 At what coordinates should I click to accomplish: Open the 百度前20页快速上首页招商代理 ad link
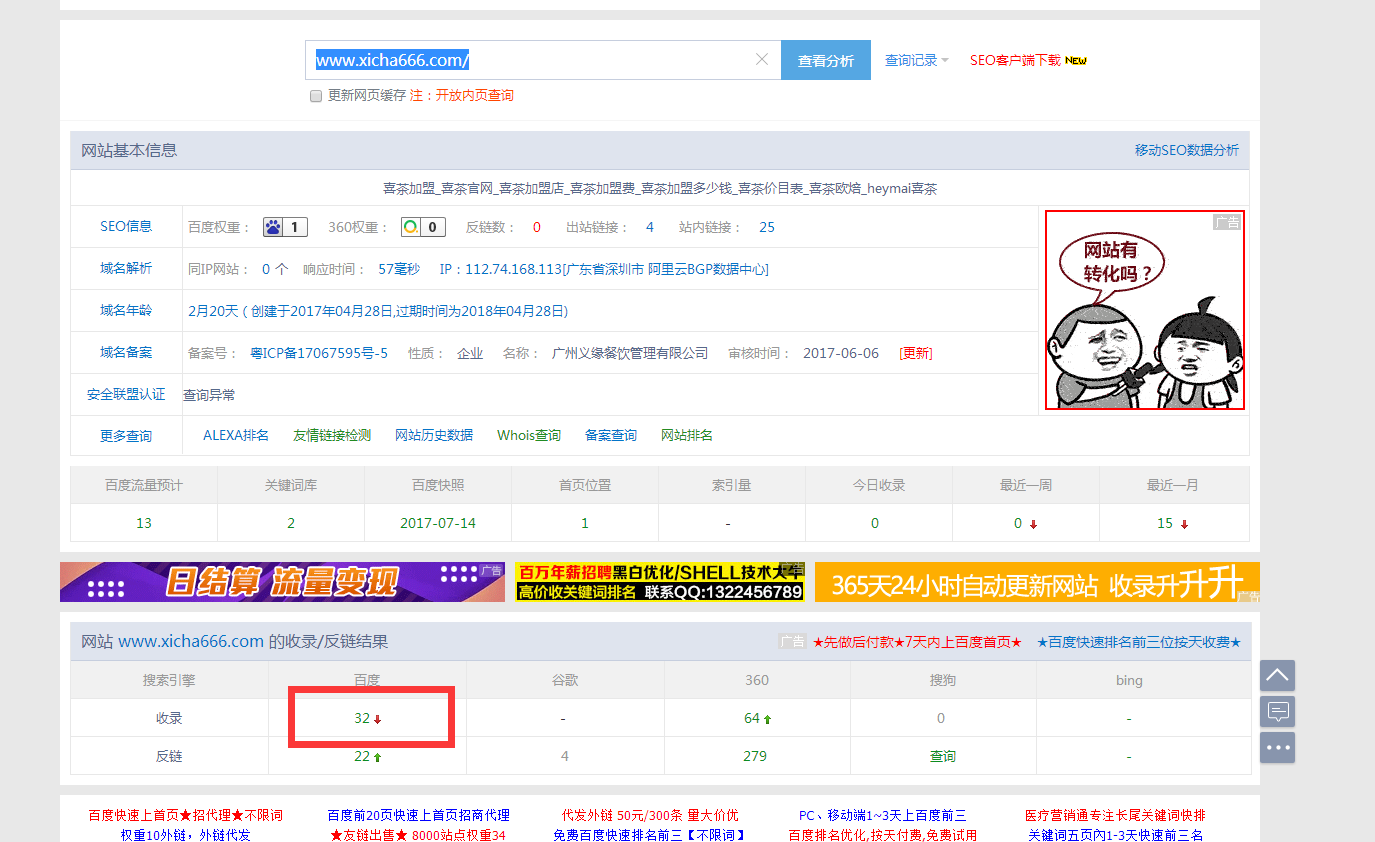(x=418, y=815)
